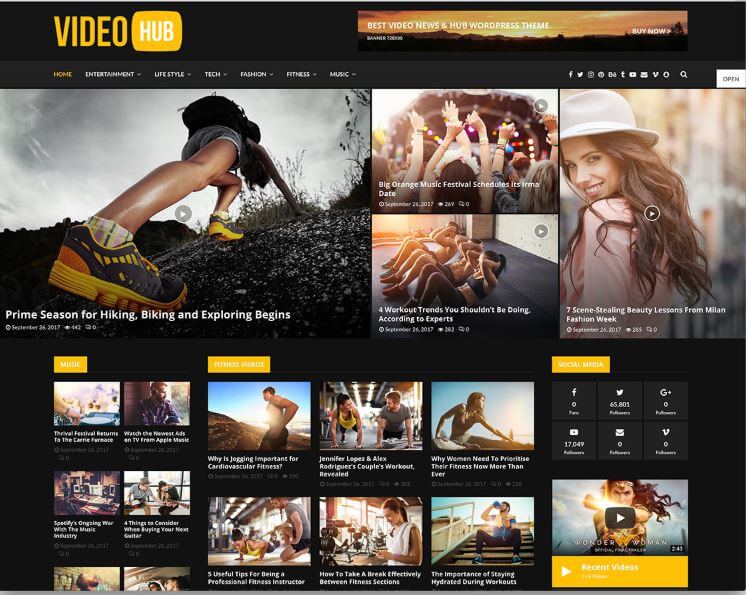The width and height of the screenshot is (746, 595).
Task: Open the Twitter 65,801 followers tile
Action: click(619, 401)
